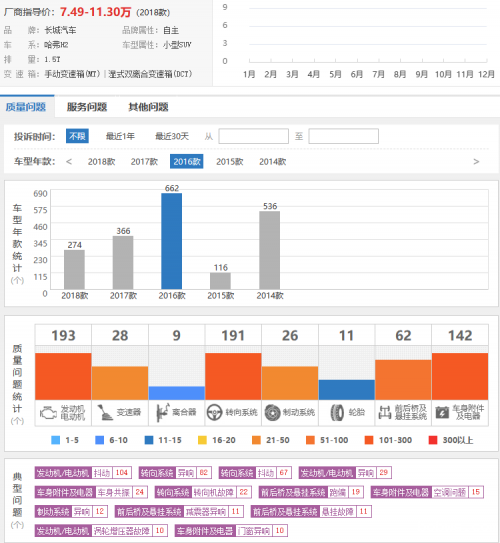The image size is (500, 543).
Task: Click the suspension system axle icon
Action: click(385, 412)
